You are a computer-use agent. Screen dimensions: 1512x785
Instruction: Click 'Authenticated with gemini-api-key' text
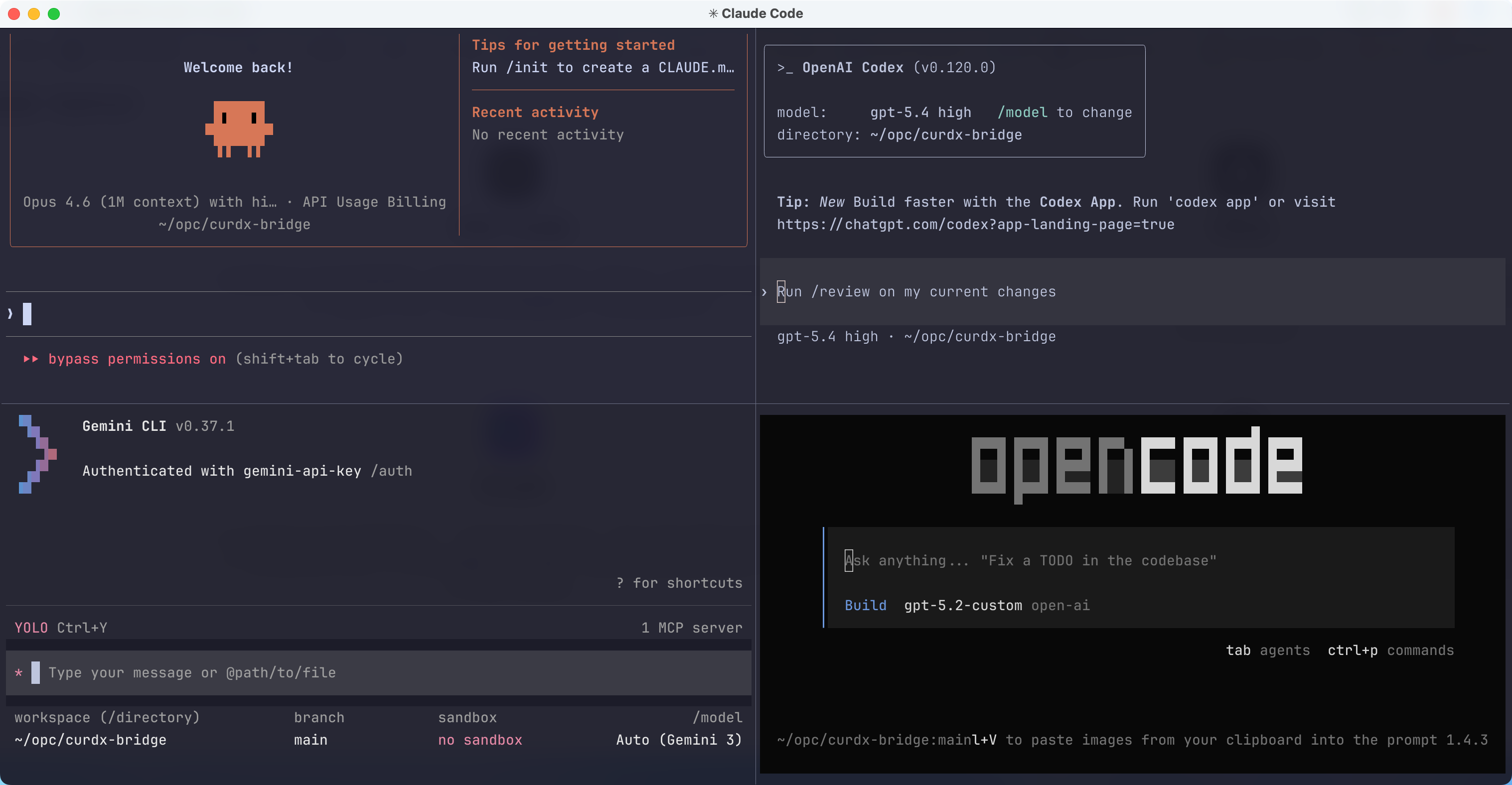222,471
